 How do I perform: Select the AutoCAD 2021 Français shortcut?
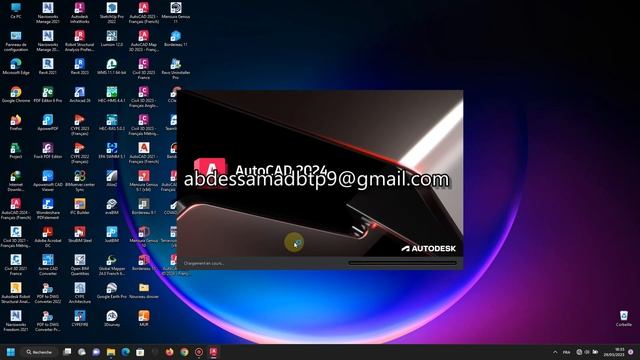[x=144, y=153]
